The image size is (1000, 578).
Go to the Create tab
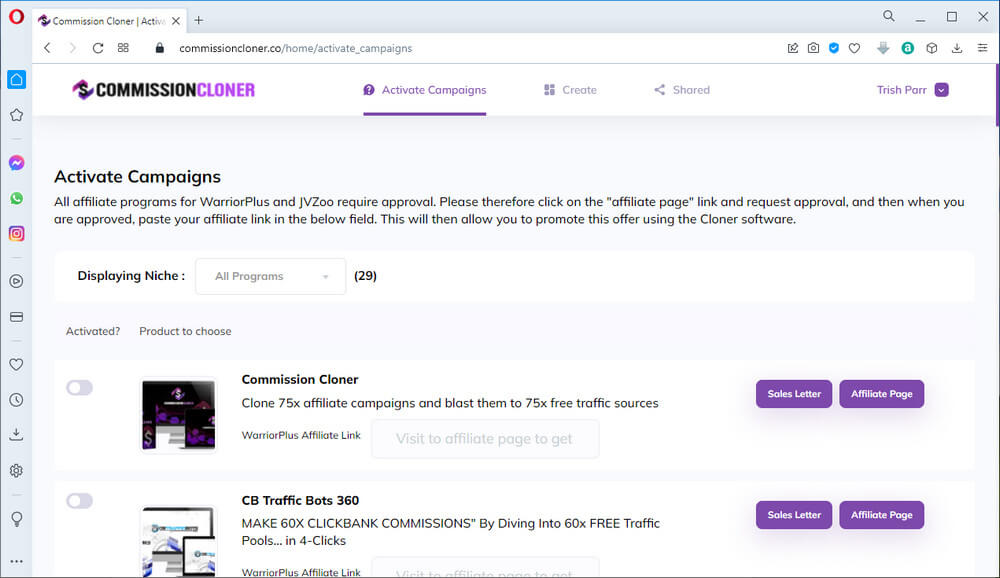(570, 90)
